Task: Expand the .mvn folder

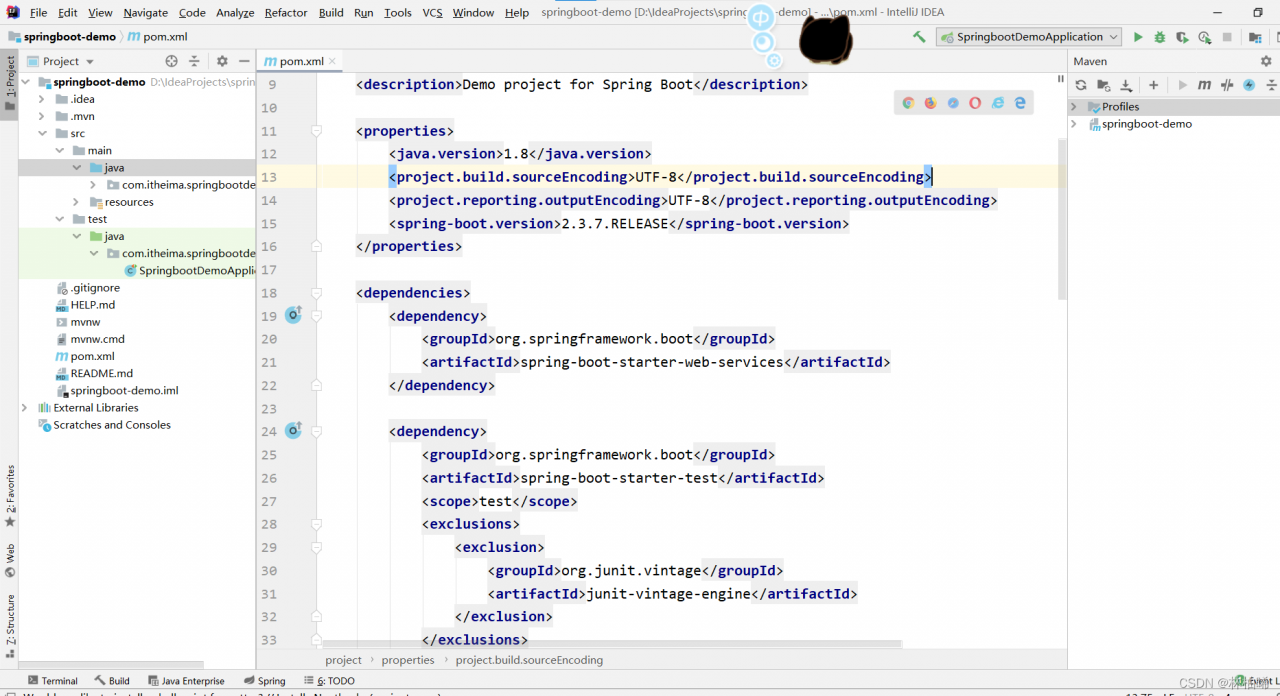Action: tap(42, 116)
